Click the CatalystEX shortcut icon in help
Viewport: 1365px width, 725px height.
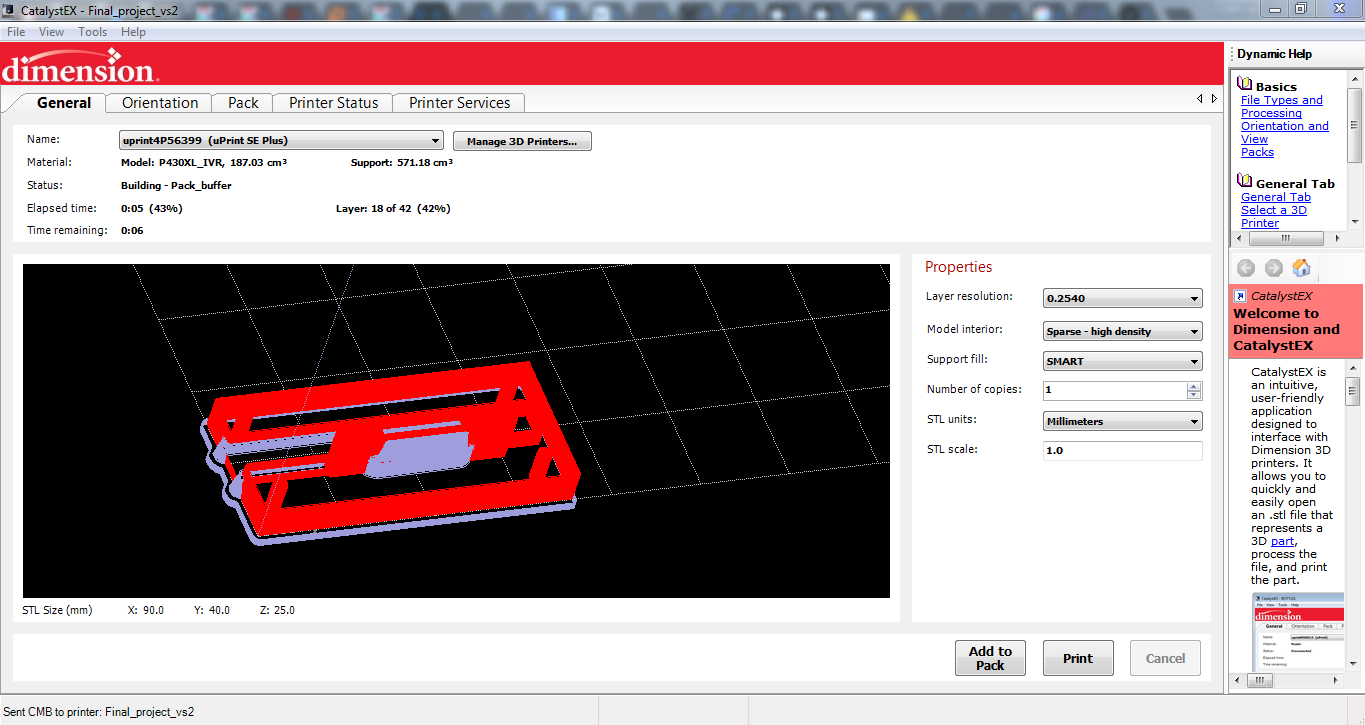point(1240,296)
